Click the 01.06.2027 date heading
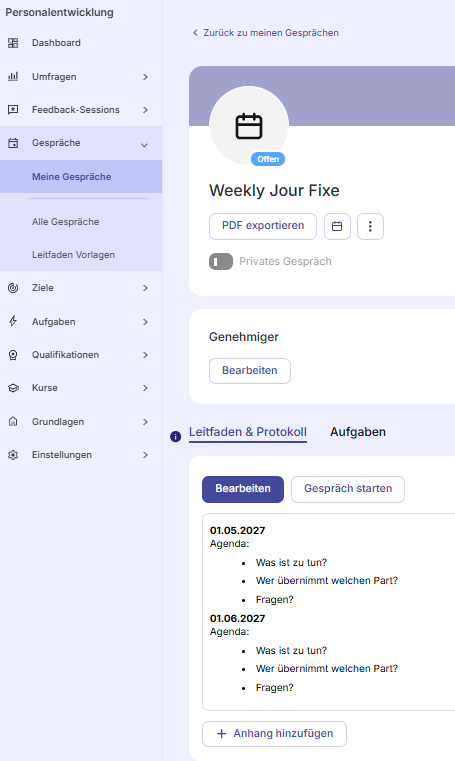Screen dimensions: 455x761 [x=237, y=618]
